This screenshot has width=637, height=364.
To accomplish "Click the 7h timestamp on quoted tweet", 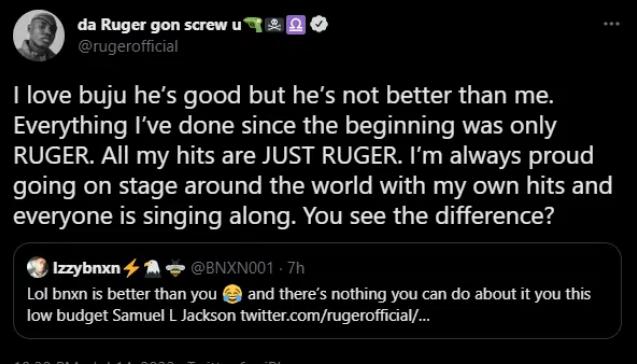I will (295, 269).
